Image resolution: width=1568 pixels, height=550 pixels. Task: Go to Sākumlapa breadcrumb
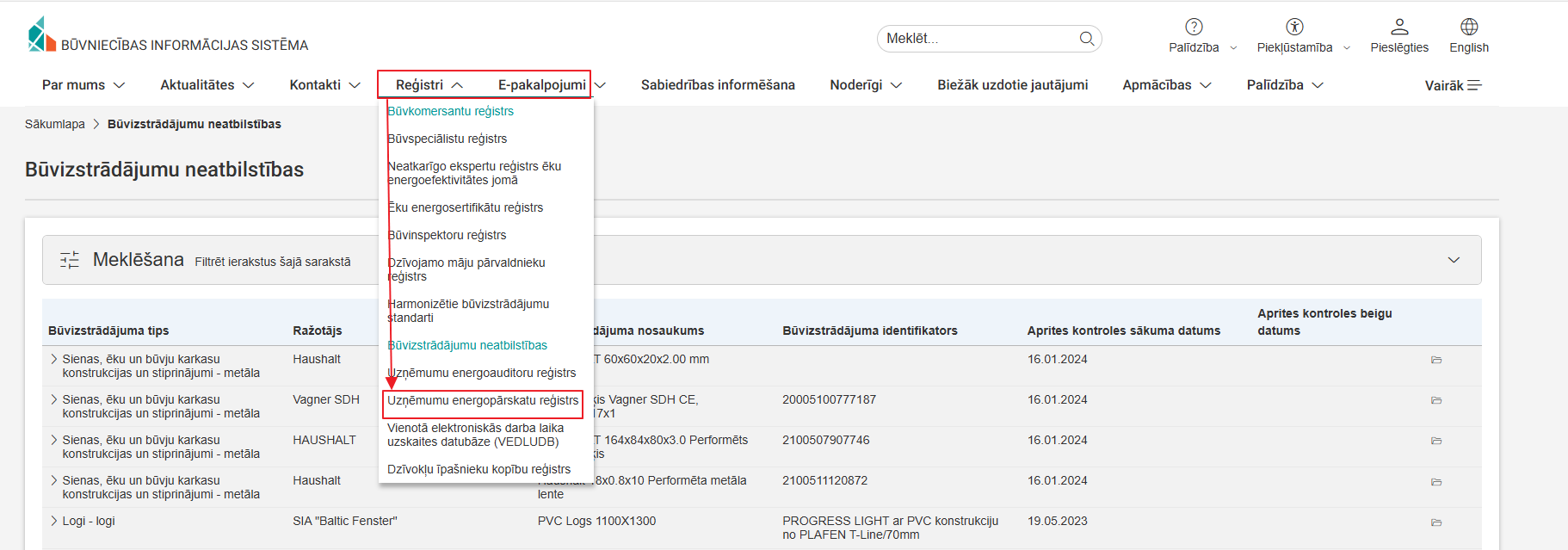point(55,124)
